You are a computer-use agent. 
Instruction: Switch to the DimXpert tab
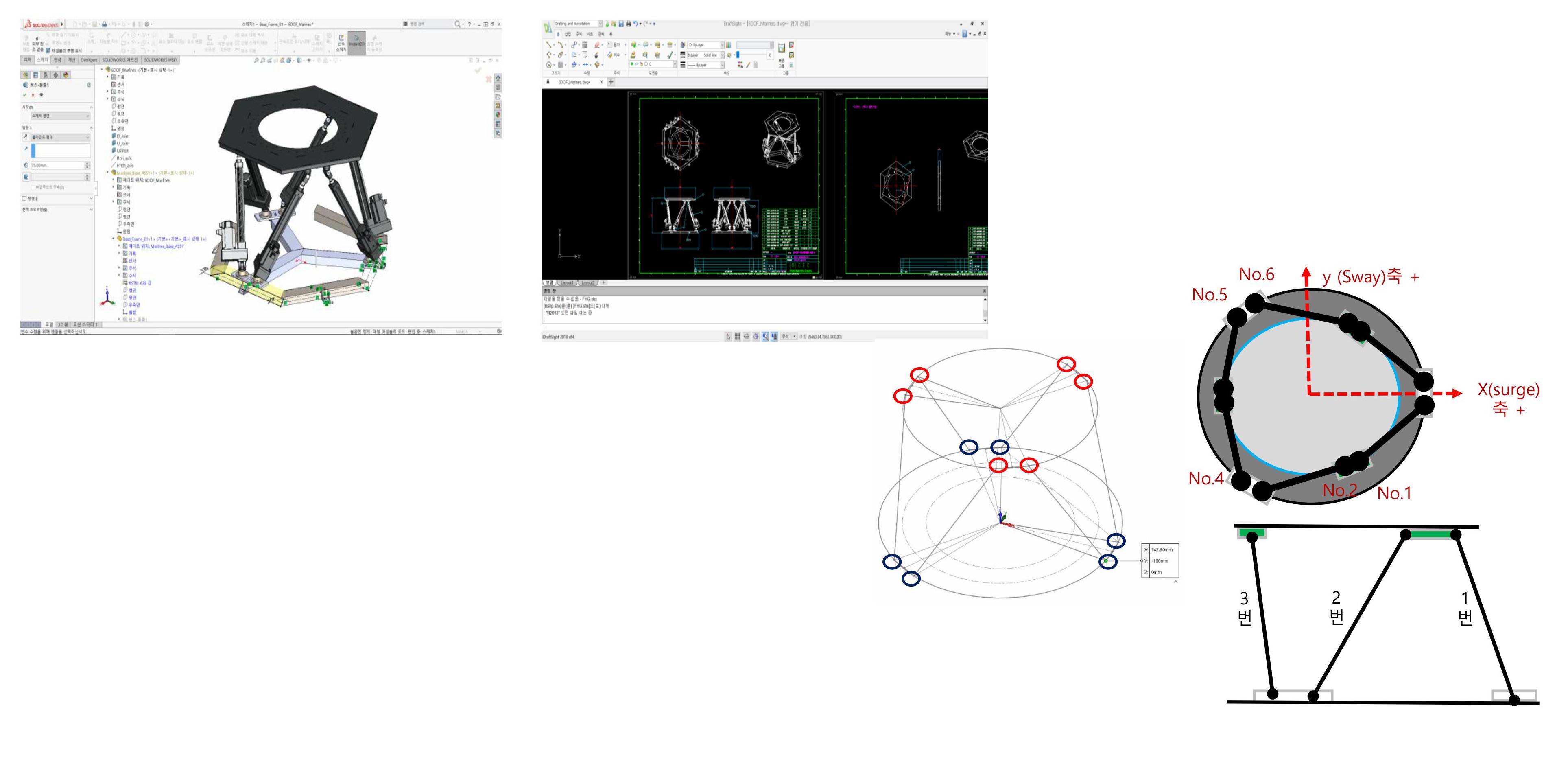tap(89, 60)
